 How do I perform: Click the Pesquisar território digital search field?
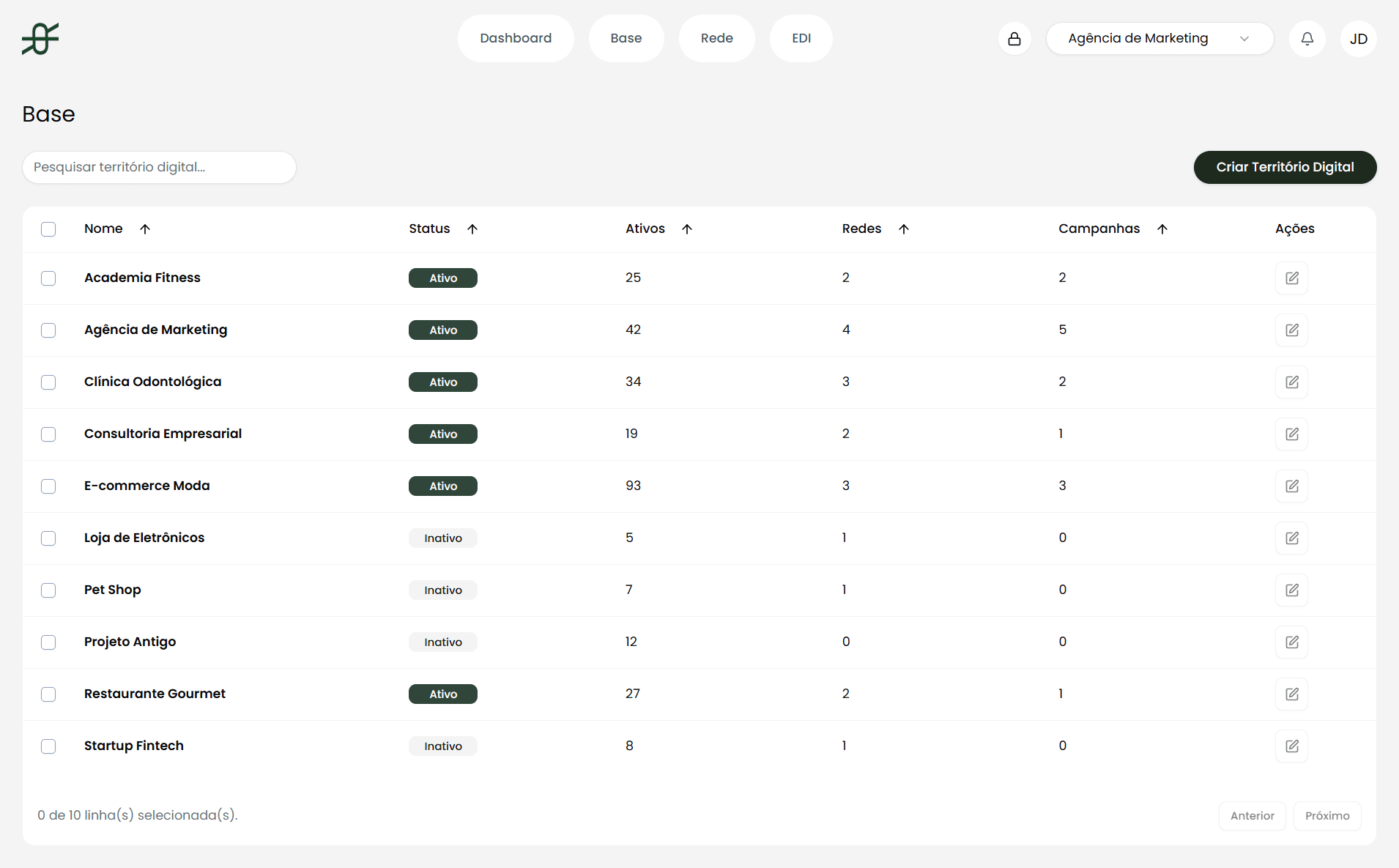coord(159,167)
